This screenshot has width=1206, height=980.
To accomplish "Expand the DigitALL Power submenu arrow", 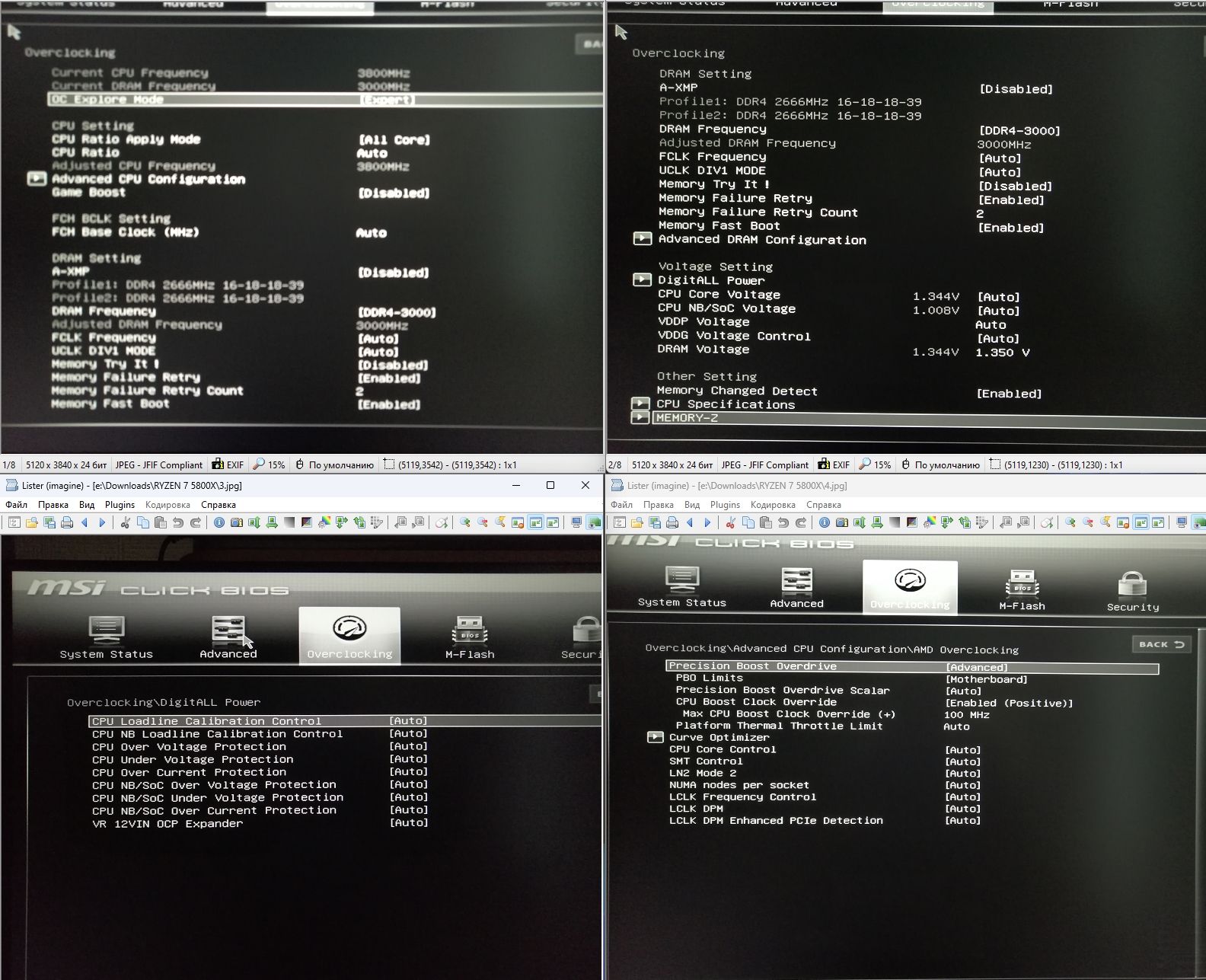I will (642, 280).
